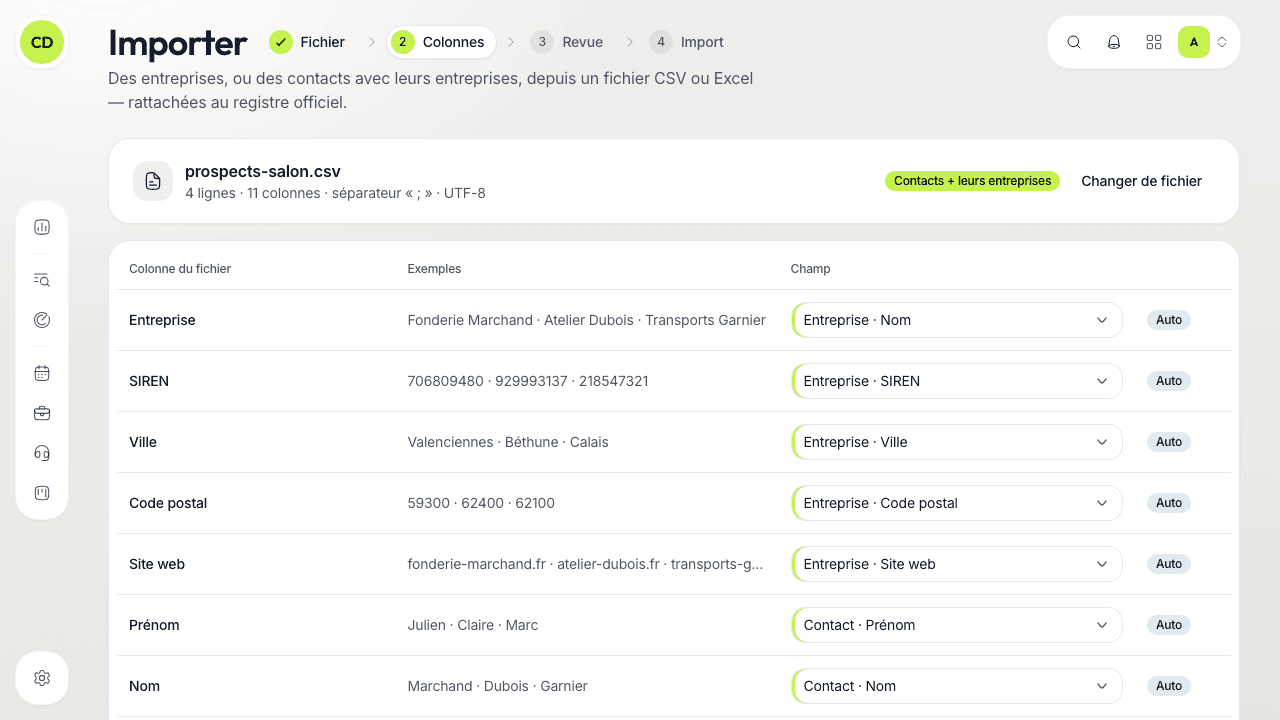Click the file icon beside prospects-salon.csv
Image resolution: width=1280 pixels, height=720 pixels.
click(x=153, y=181)
